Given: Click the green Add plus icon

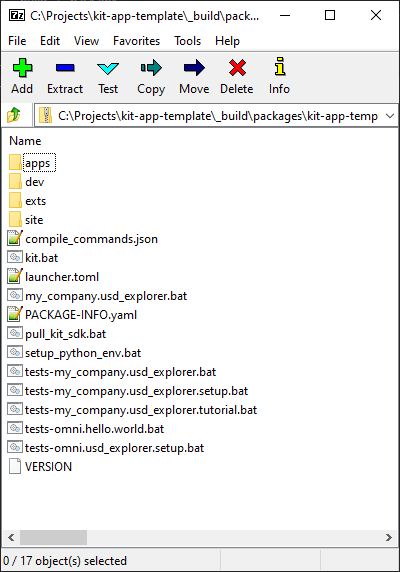Looking at the screenshot, I should pos(22,68).
